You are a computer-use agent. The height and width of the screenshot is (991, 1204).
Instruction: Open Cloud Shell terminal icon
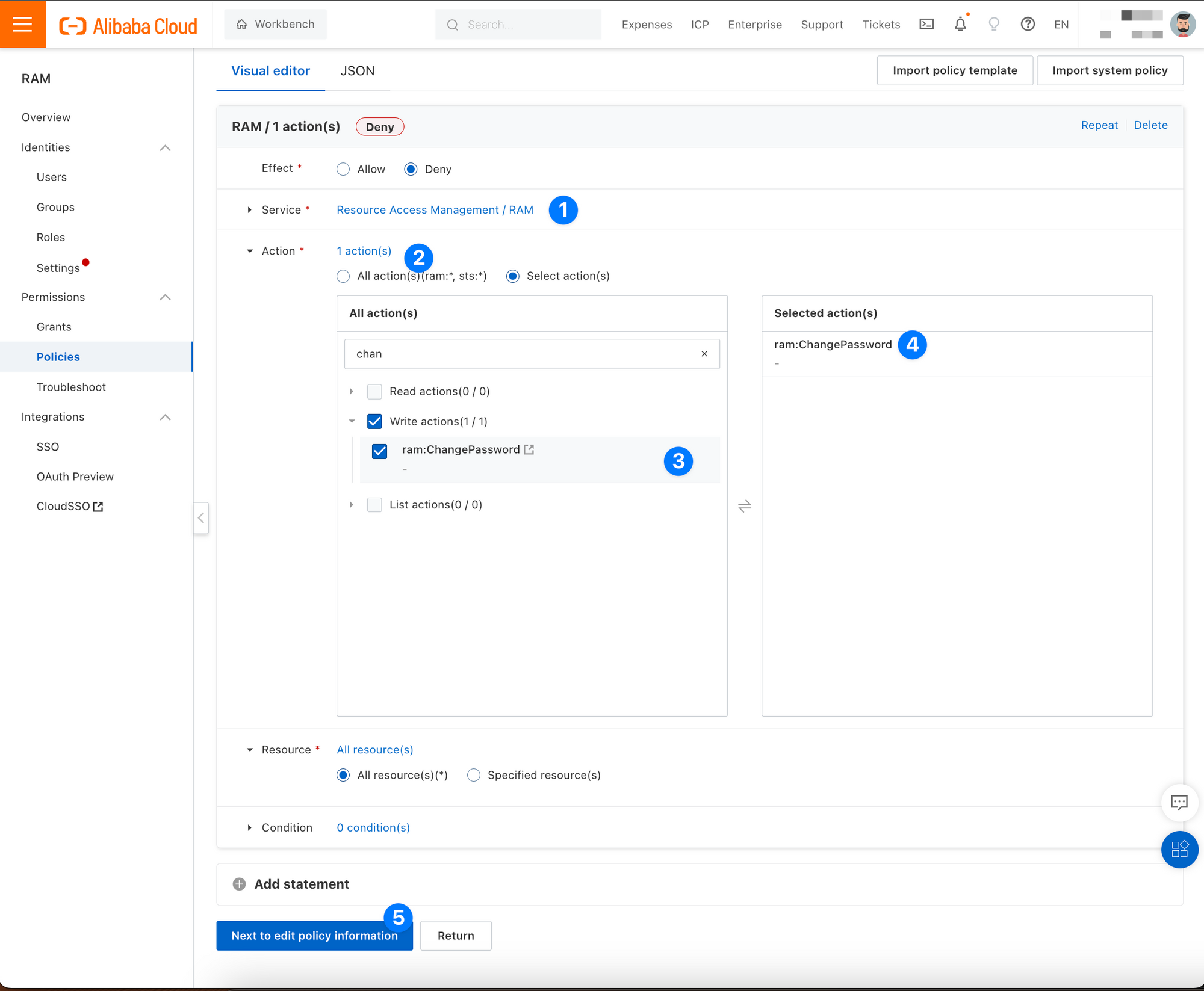click(926, 24)
